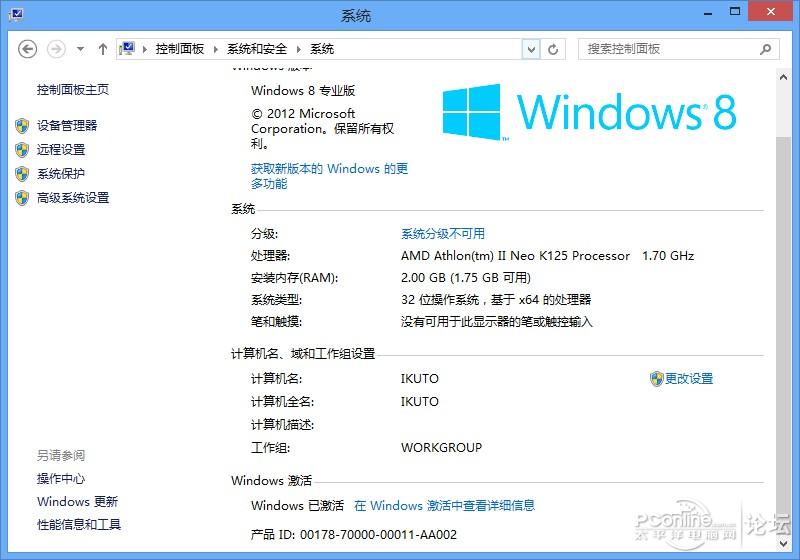
Task: Open the recent locations dropdown arrow
Action: 80,49
